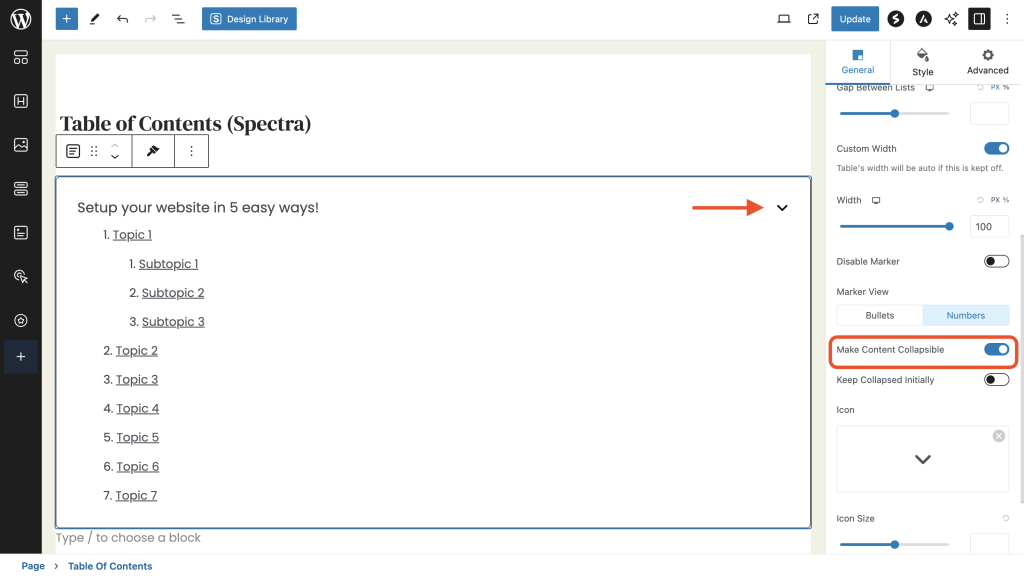Open the document overview list icon
This screenshot has height=578, width=1024.
click(178, 19)
